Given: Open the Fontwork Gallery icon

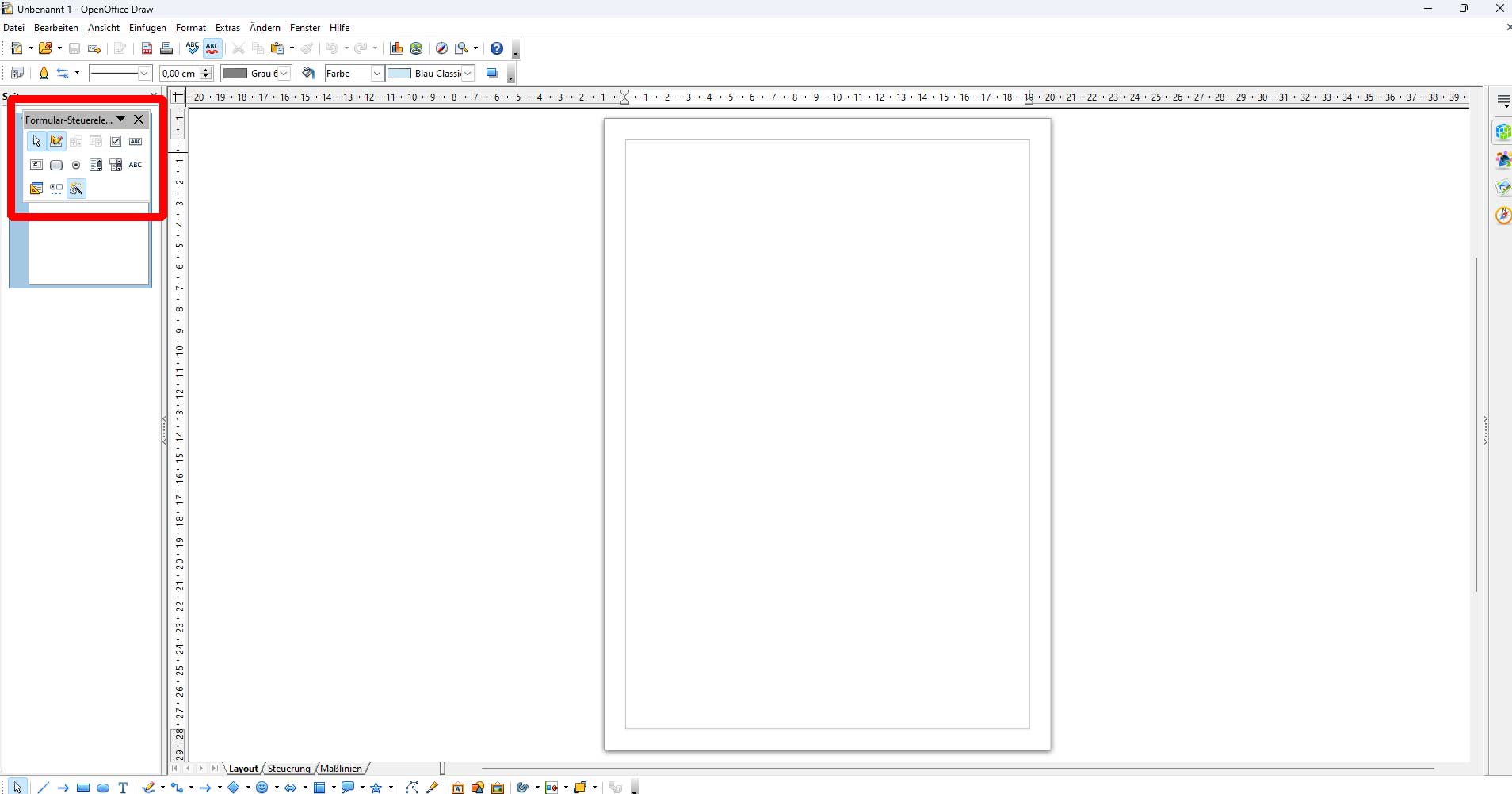Looking at the screenshot, I should (458, 787).
